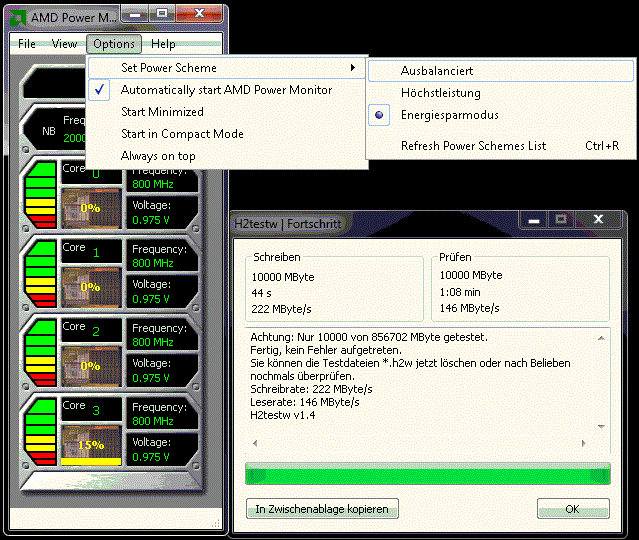Click the Core 2 CPU usage thumbnail
Image resolution: width=639 pixels, height=540 pixels.
click(x=91, y=366)
